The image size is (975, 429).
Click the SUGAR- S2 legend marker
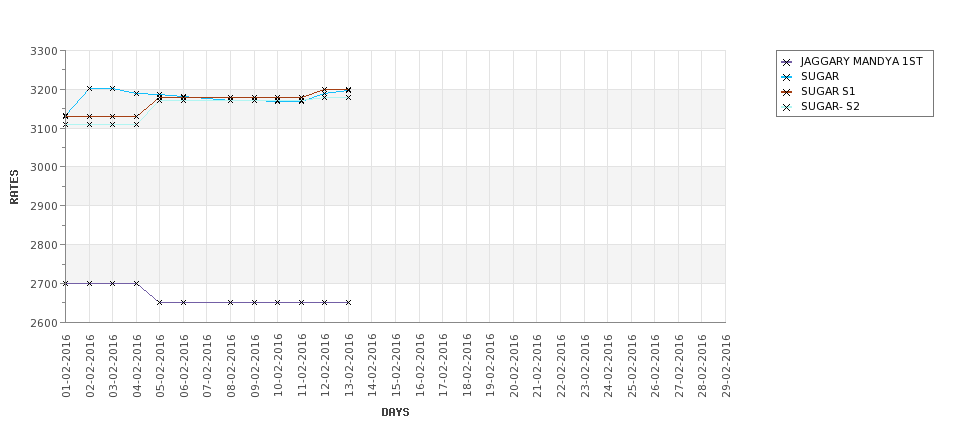(786, 107)
